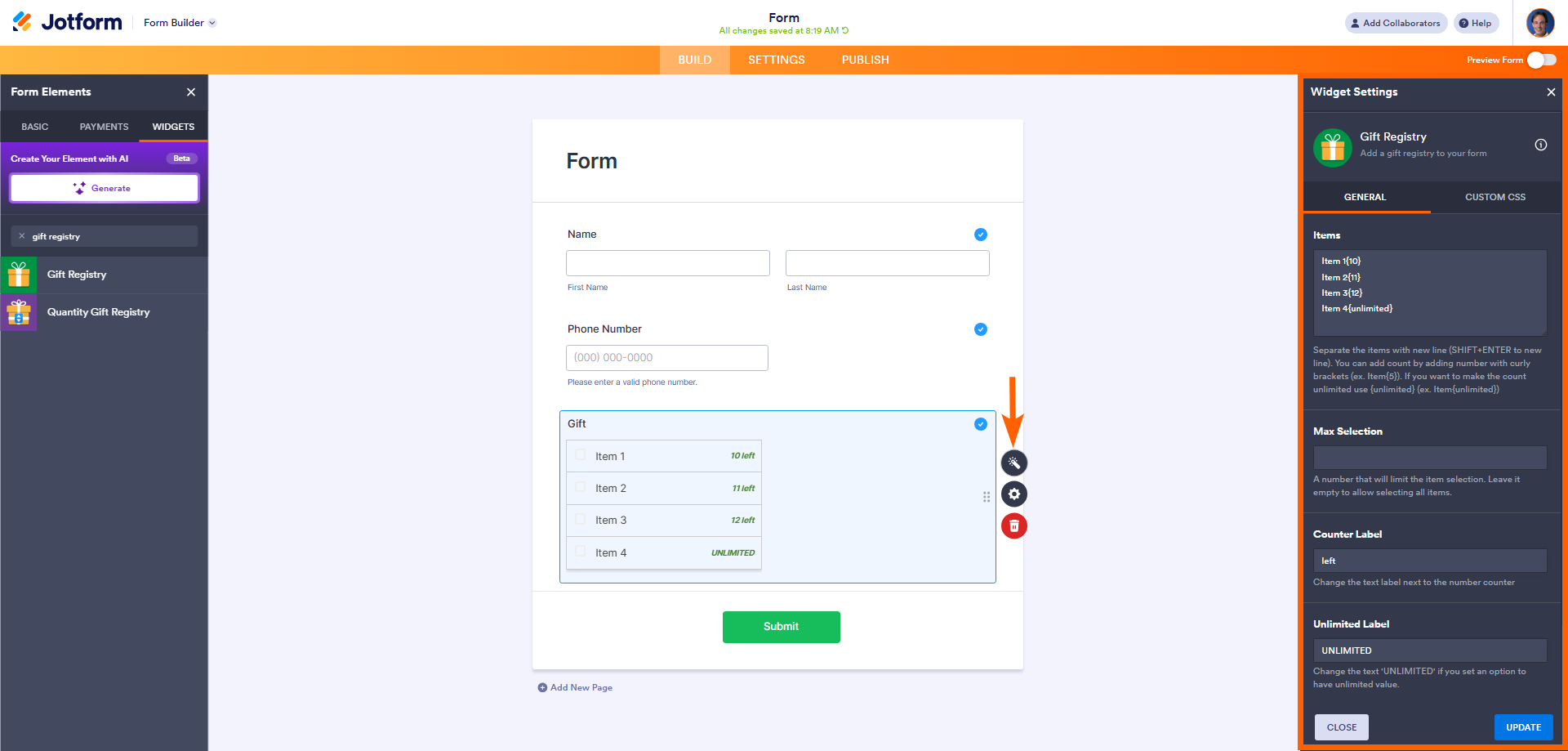The image size is (1568, 751).
Task: Check the Item 1 checkbox
Action: (581, 455)
